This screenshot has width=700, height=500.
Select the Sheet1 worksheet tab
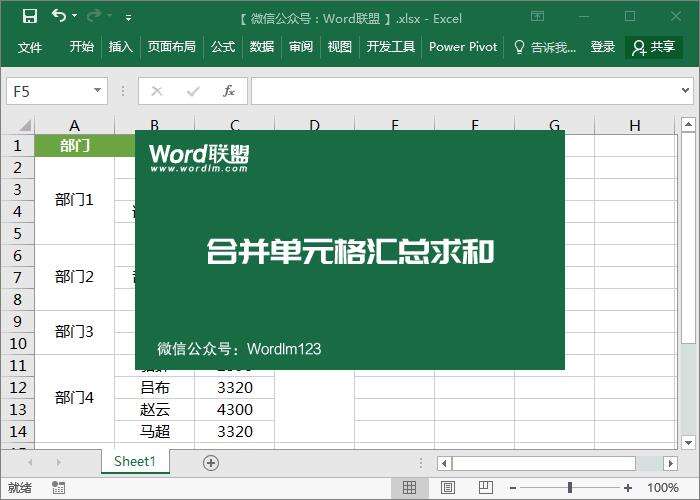click(x=135, y=461)
